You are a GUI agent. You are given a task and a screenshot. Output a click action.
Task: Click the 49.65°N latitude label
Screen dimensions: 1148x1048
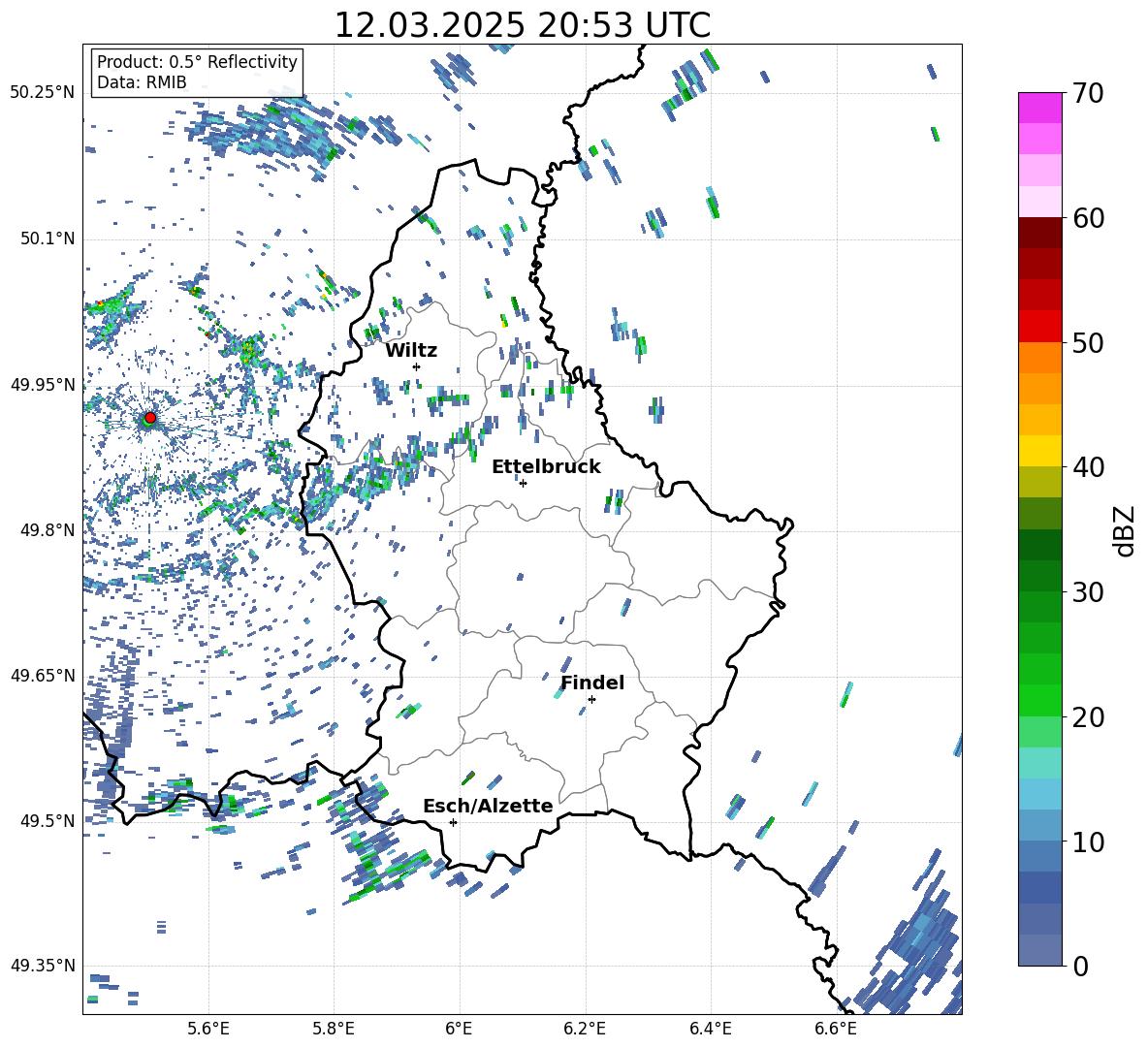click(x=43, y=675)
